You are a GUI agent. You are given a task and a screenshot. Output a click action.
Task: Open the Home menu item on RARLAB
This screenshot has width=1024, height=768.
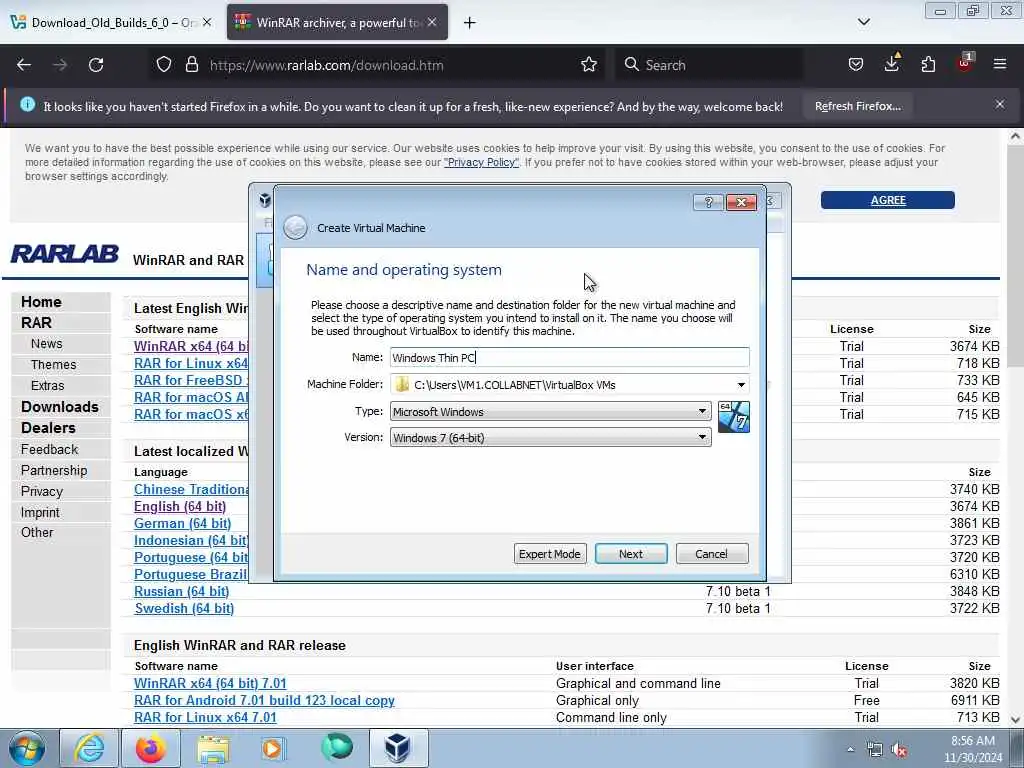(x=41, y=302)
